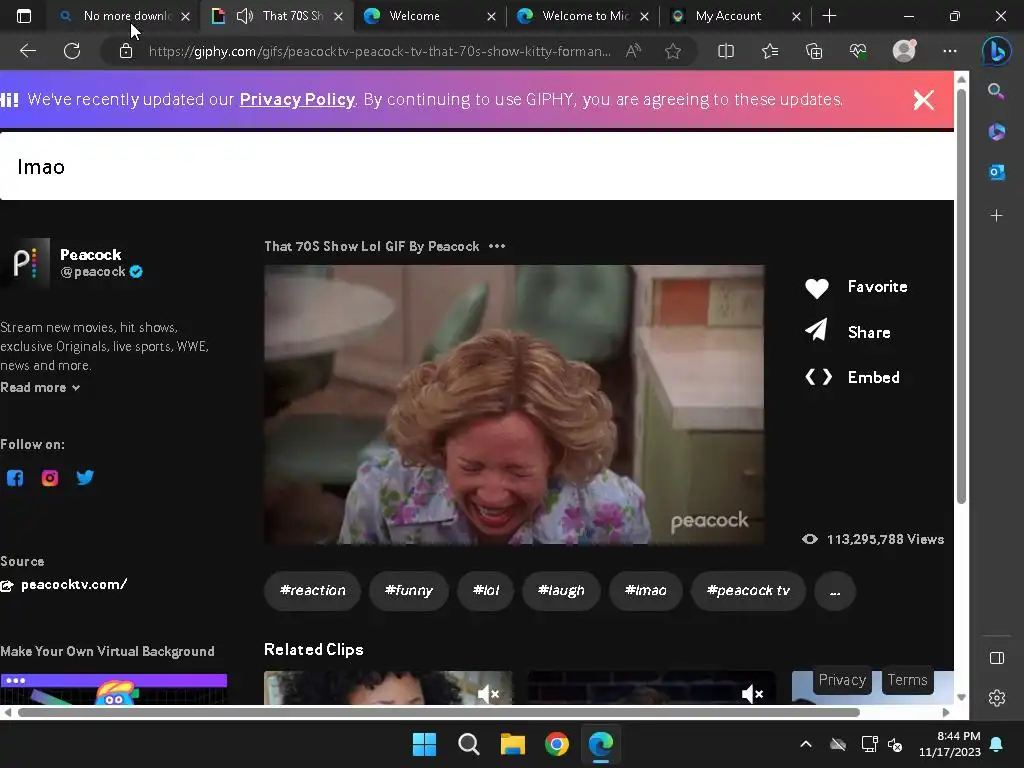1024x768 pixels.
Task: Dismiss the Privacy Policy banner
Action: 923,100
